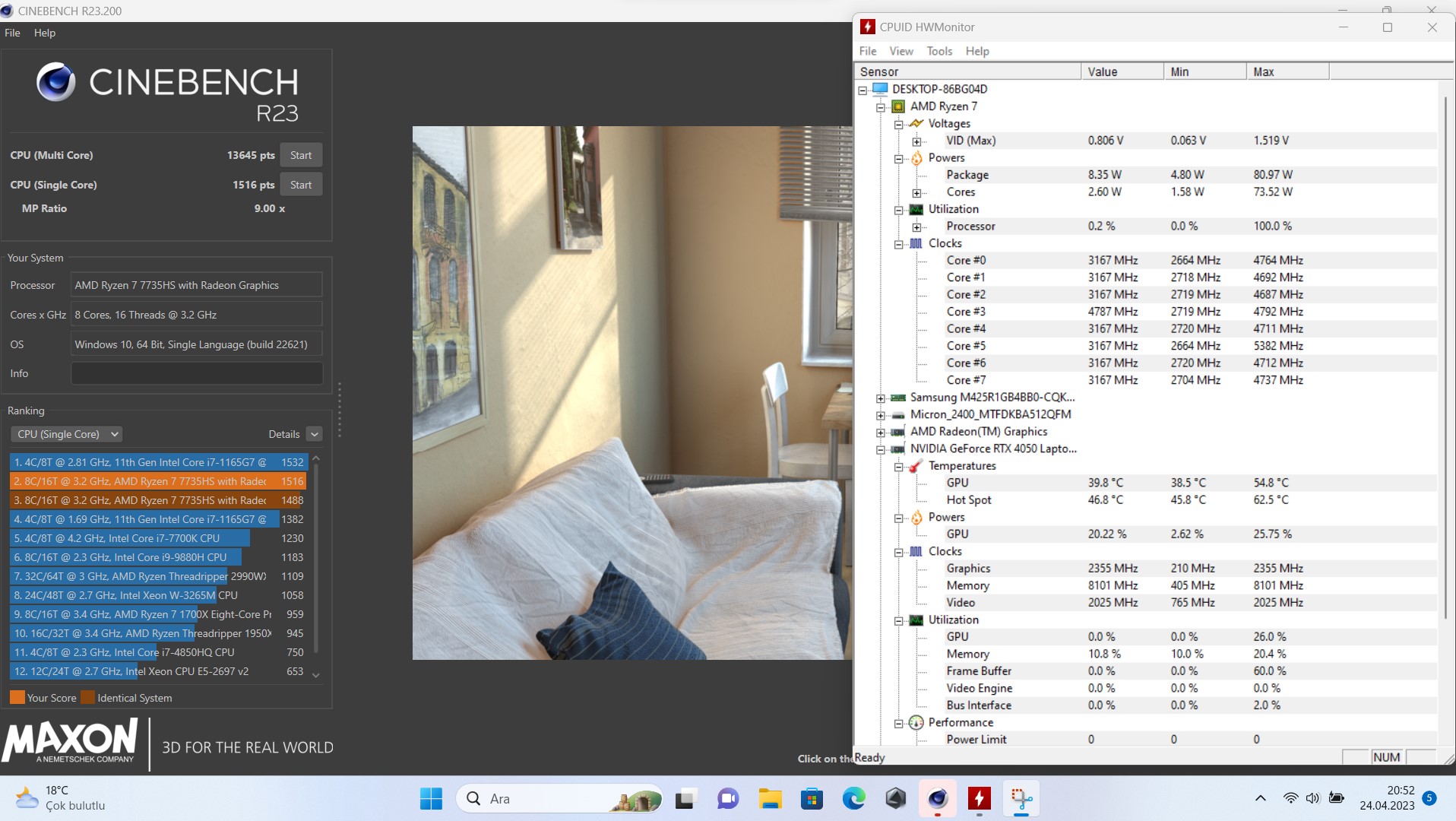
Task: Expand the Processor utilization entry
Action: [917, 228]
